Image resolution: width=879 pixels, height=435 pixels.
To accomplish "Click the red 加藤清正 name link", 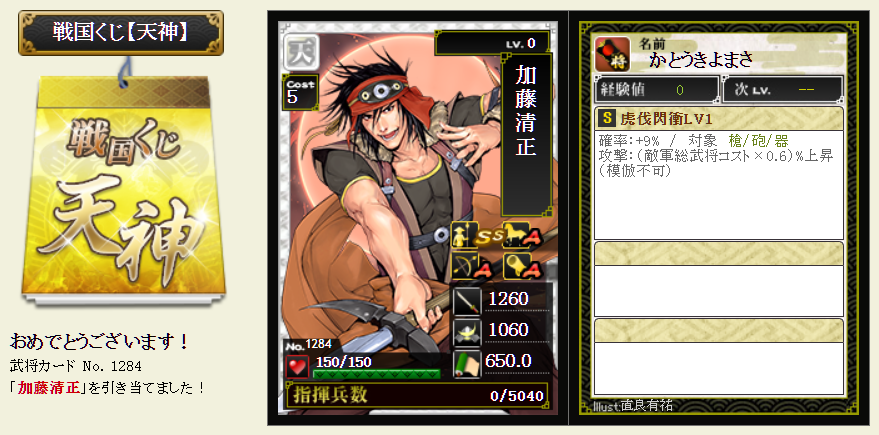I will (x=48, y=387).
